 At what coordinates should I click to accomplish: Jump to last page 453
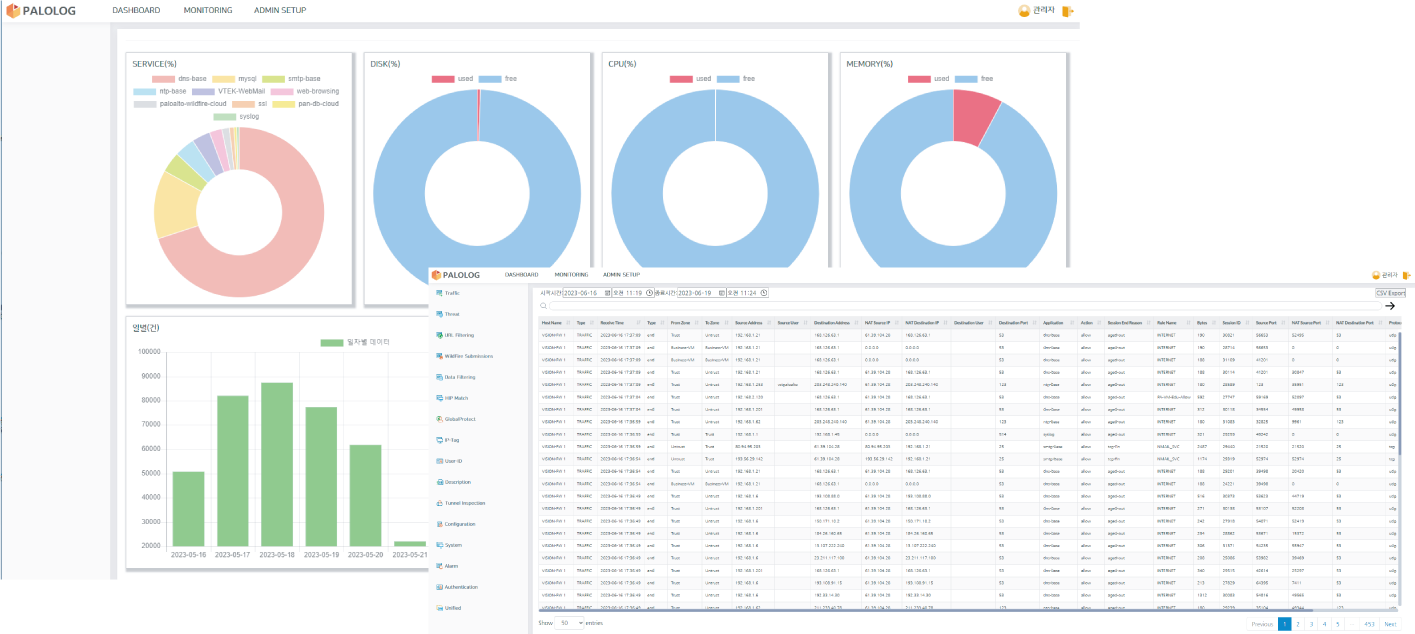(x=1369, y=624)
